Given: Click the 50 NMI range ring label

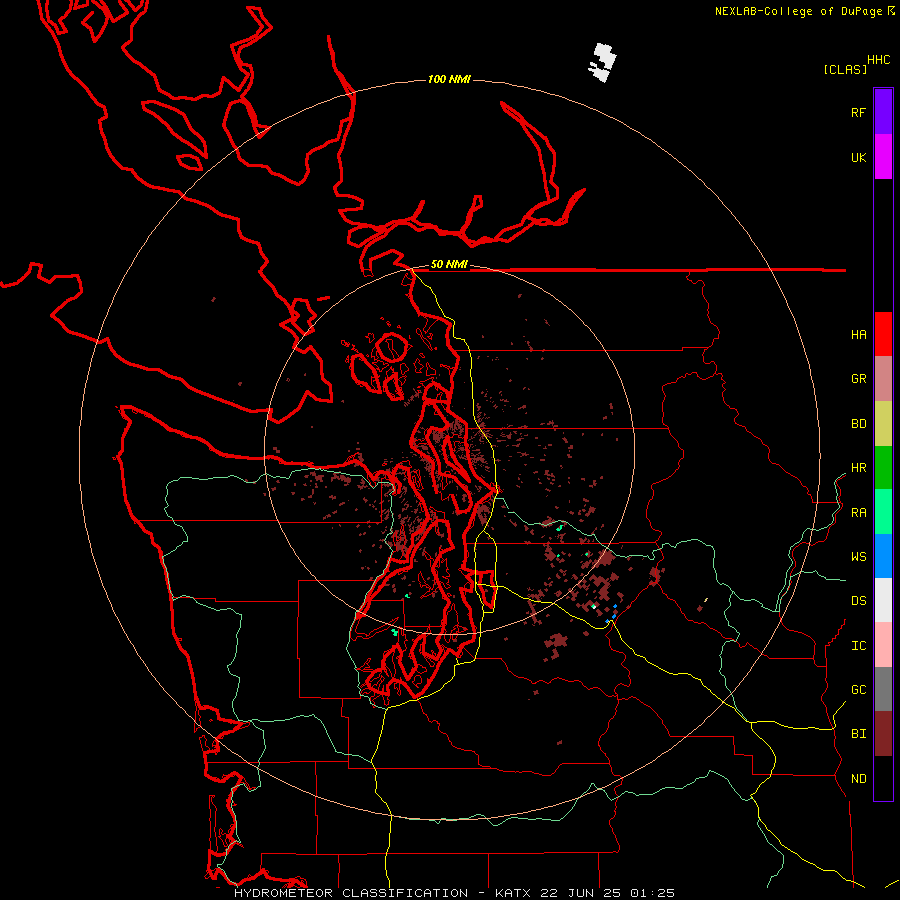Looking at the screenshot, I should (449, 265).
